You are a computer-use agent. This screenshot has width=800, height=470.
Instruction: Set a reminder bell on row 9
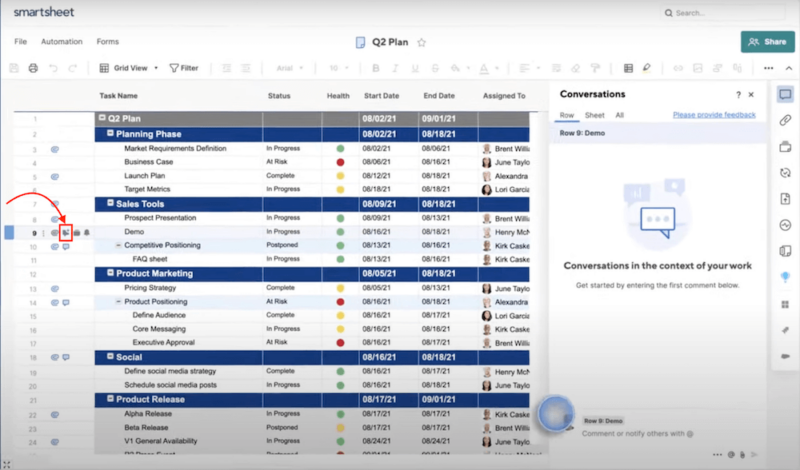pos(87,233)
